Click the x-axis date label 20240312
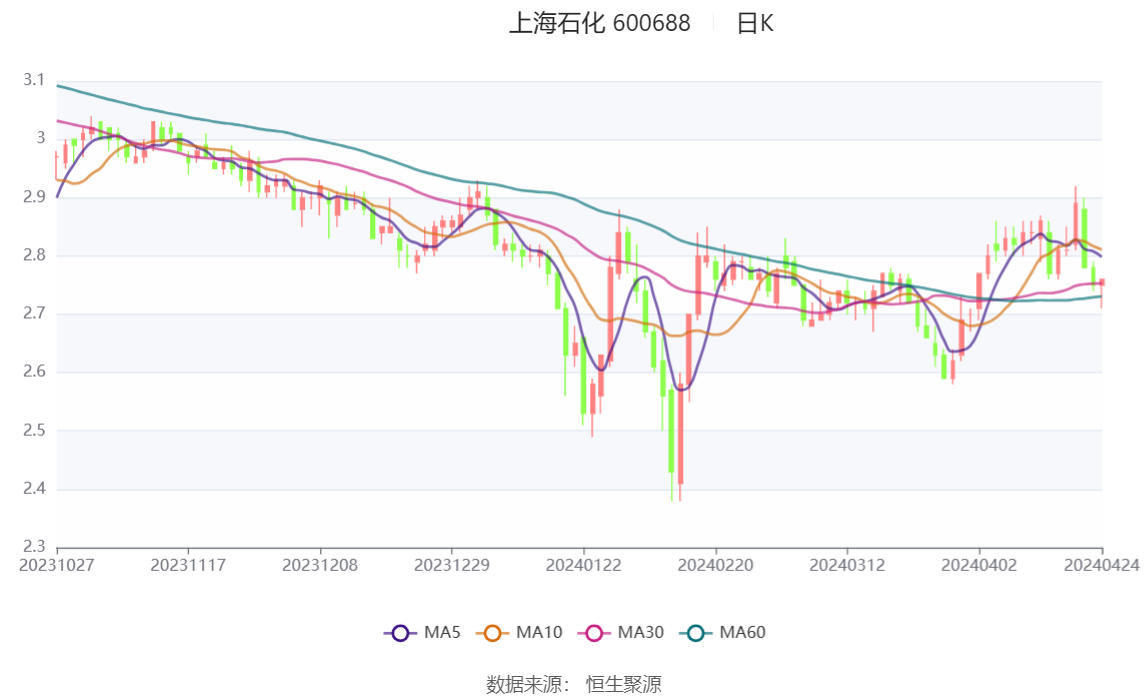Viewport: 1148px width, 699px height. tap(847, 565)
